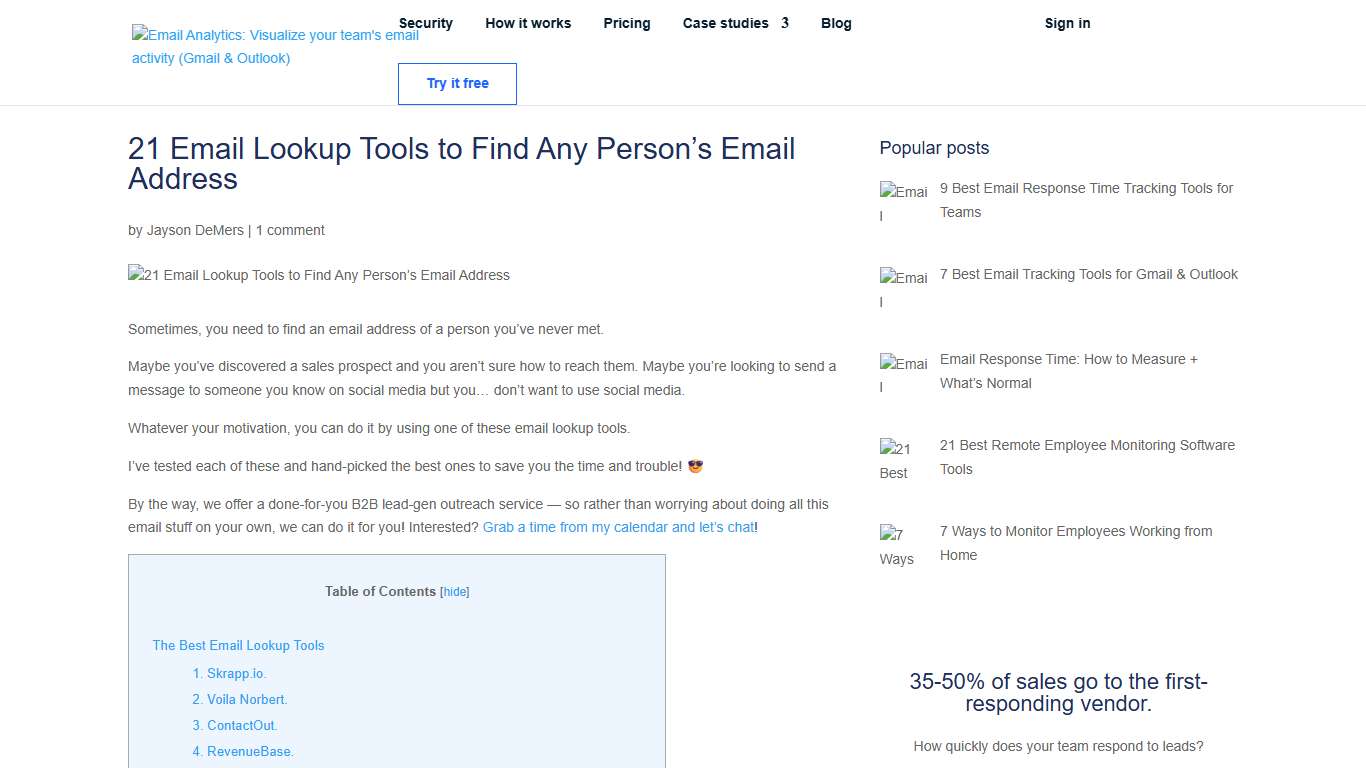Click the Try it free button
This screenshot has height=768, width=1366.
[457, 84]
